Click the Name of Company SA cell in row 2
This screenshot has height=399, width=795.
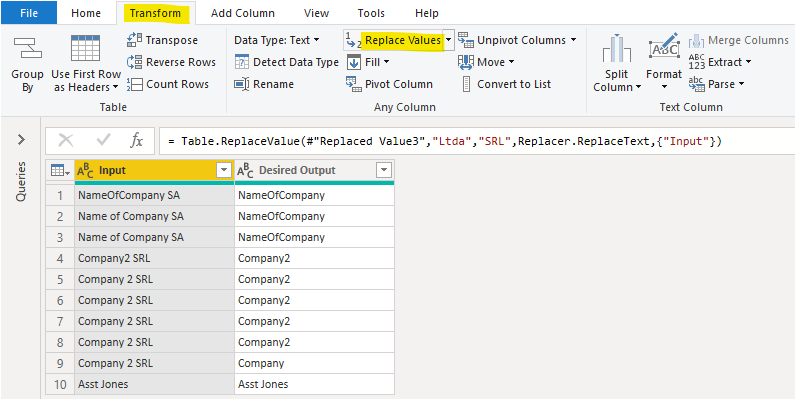[x=154, y=216]
